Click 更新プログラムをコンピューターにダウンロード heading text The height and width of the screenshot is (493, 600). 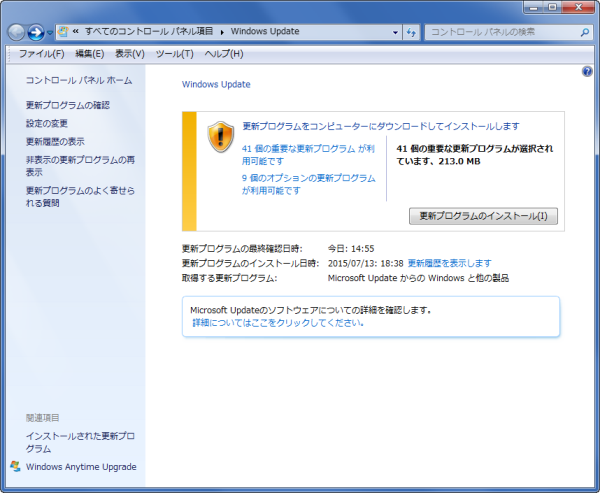pos(381,126)
